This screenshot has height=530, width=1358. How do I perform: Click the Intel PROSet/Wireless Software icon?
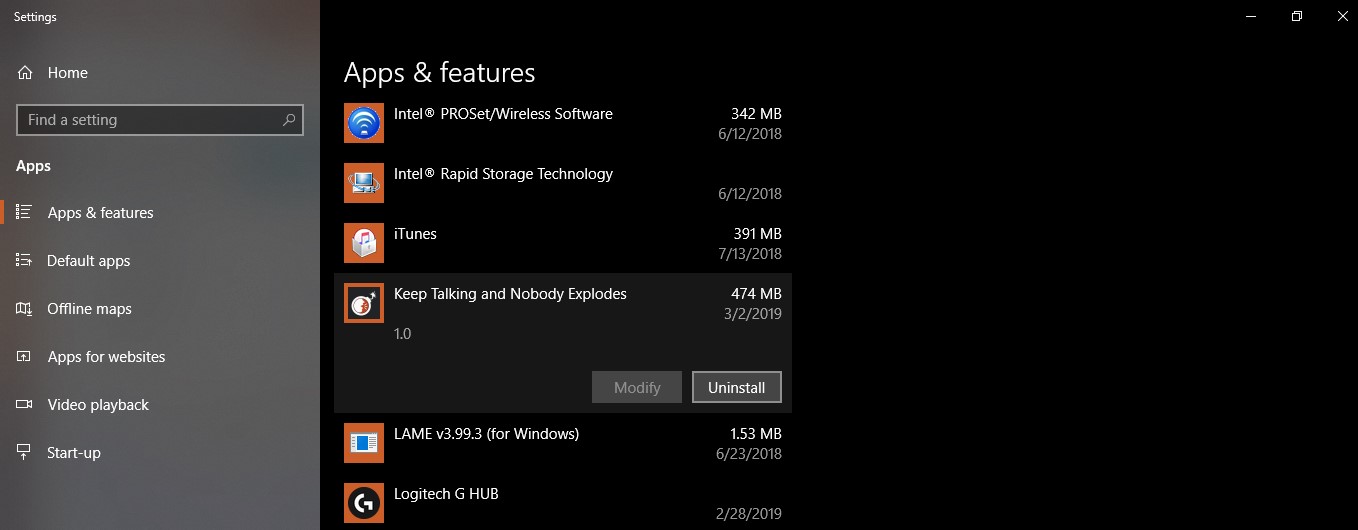(x=364, y=123)
